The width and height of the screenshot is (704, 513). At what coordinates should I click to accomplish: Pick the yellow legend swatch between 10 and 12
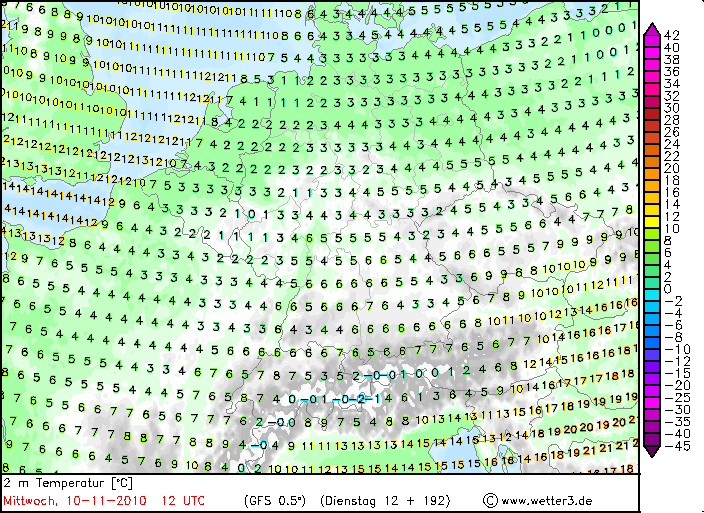652,222
